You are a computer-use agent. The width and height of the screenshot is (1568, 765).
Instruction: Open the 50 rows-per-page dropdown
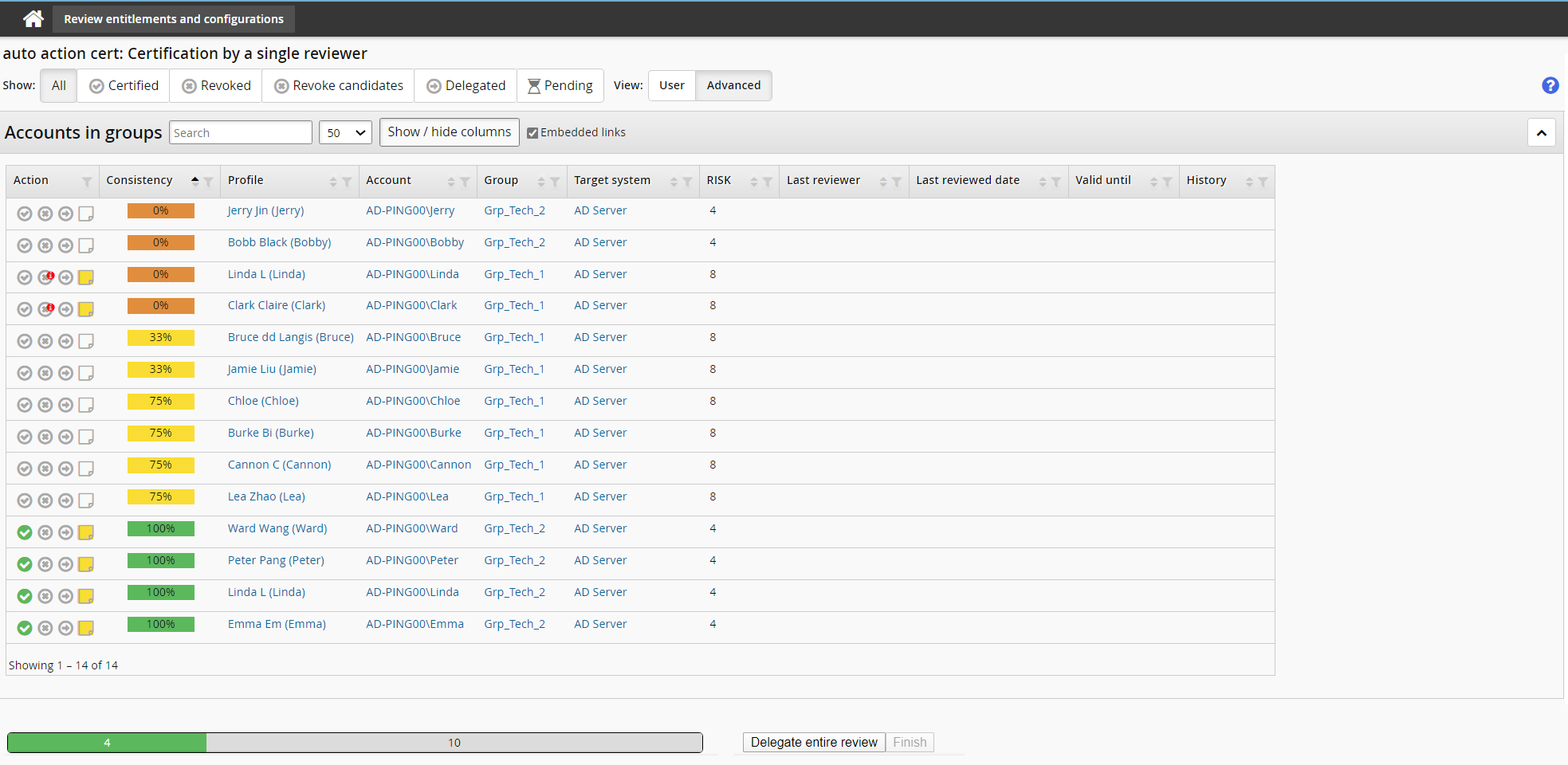coord(345,133)
